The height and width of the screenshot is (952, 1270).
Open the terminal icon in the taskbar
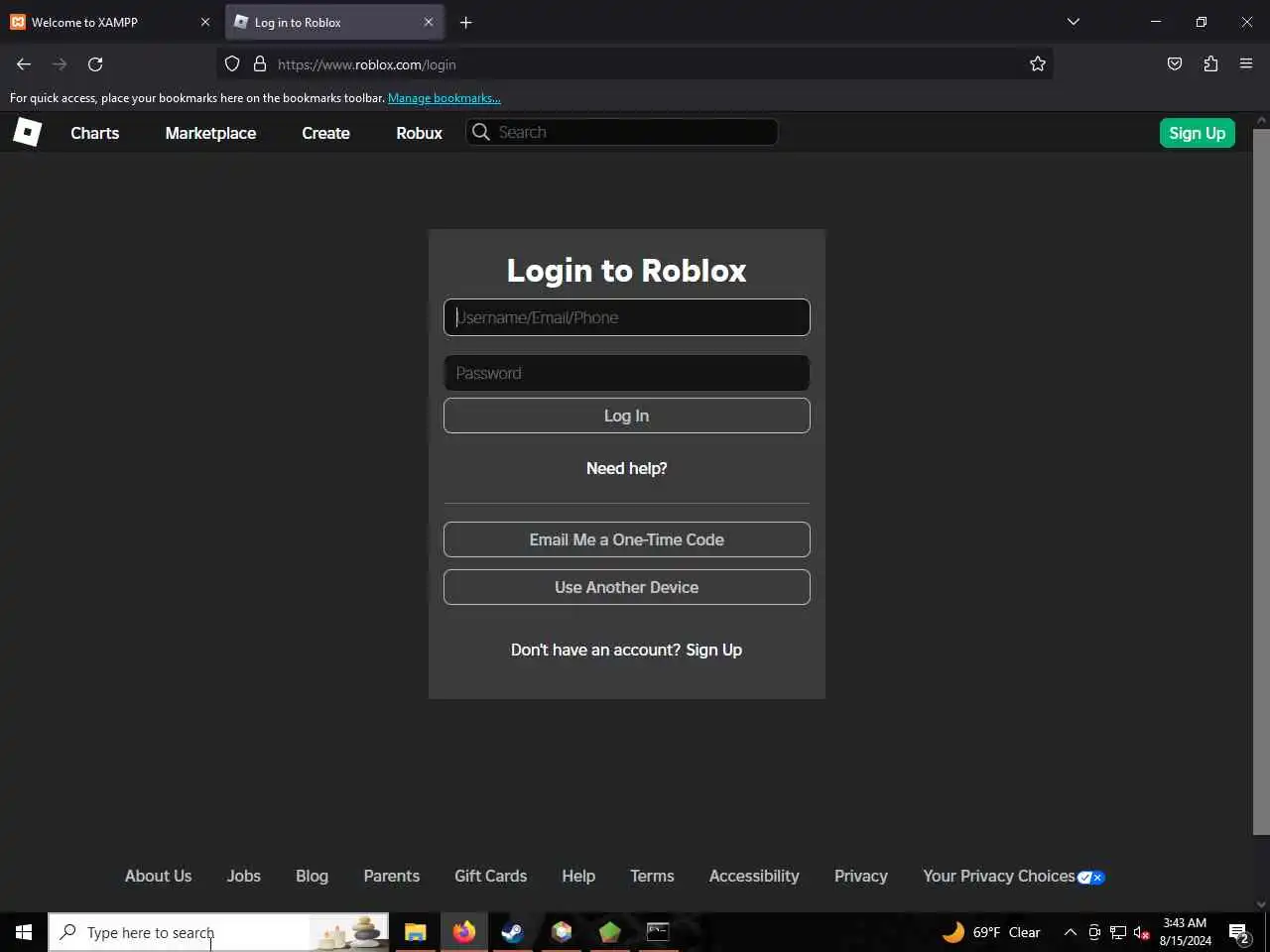(658, 932)
